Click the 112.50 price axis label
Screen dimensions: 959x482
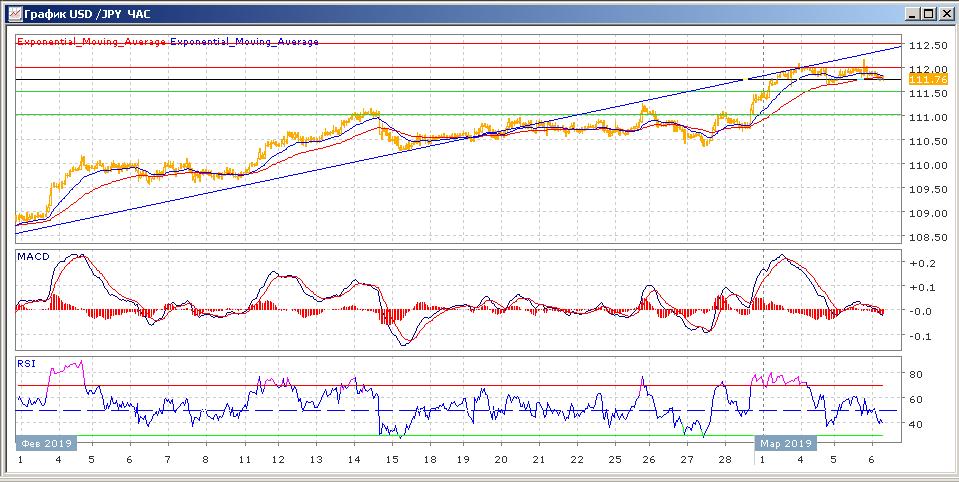[x=926, y=46]
